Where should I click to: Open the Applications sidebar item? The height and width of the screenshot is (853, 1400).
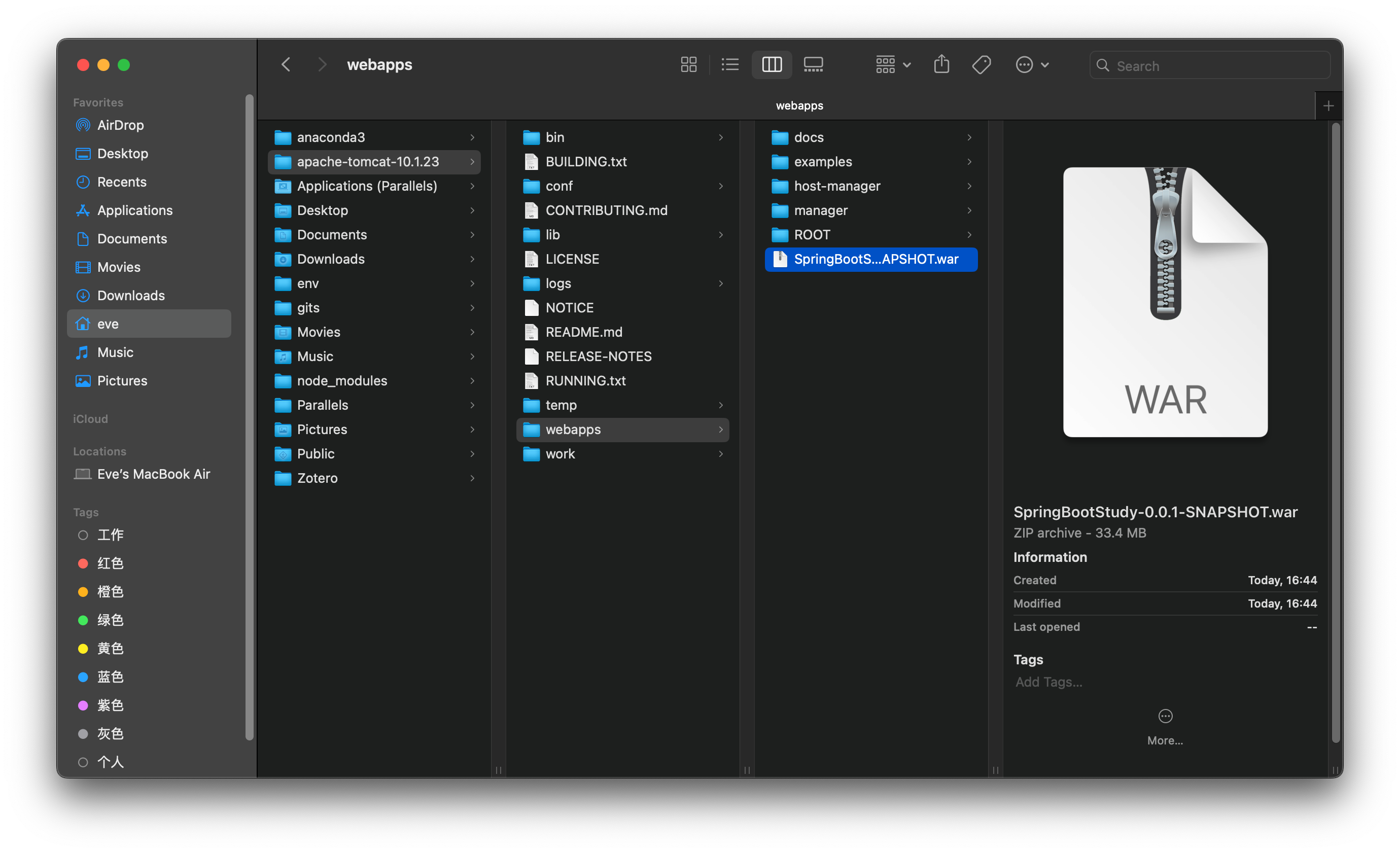pos(134,210)
